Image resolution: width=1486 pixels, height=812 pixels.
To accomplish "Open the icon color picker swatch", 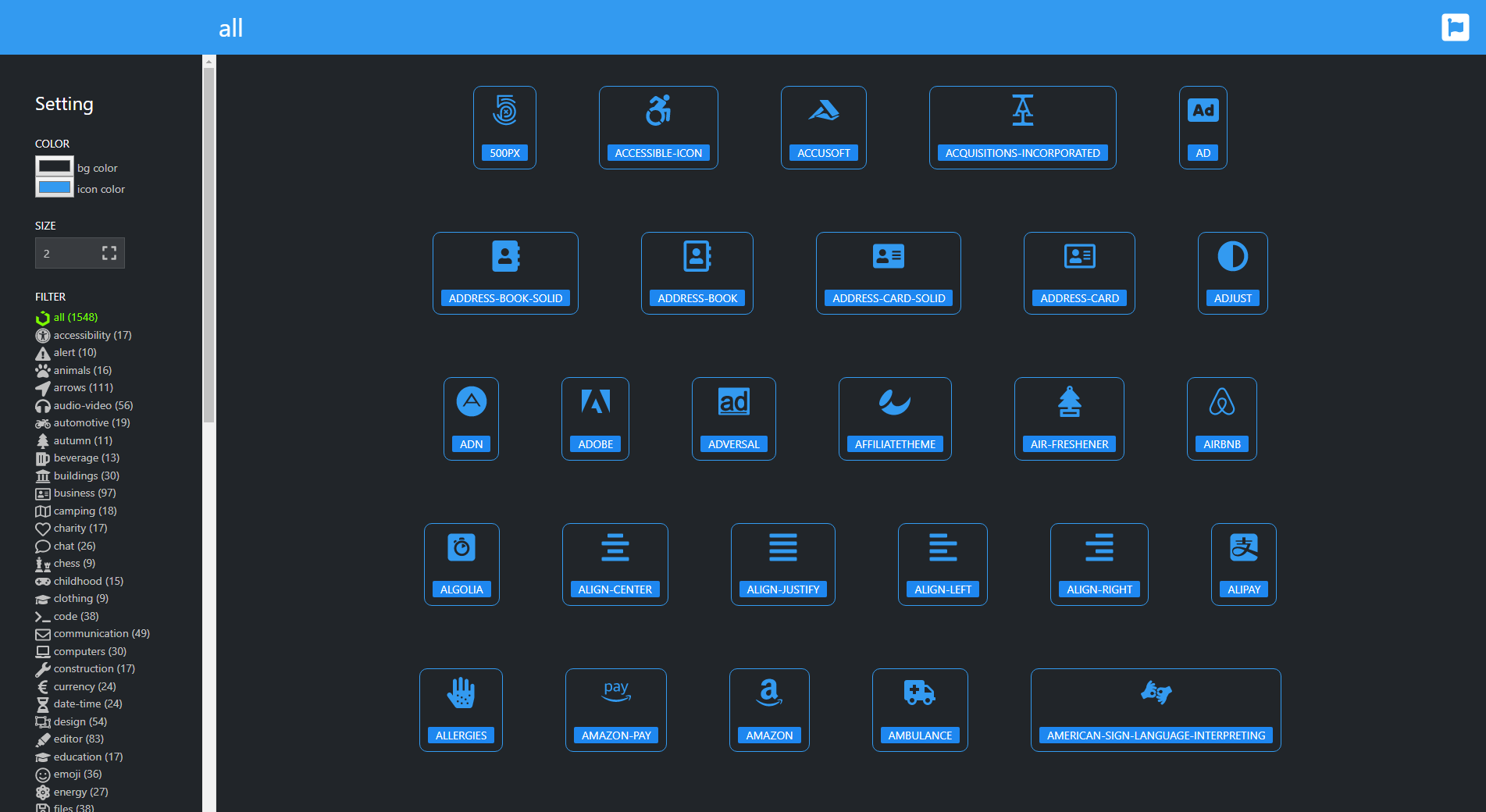I will click(x=55, y=187).
